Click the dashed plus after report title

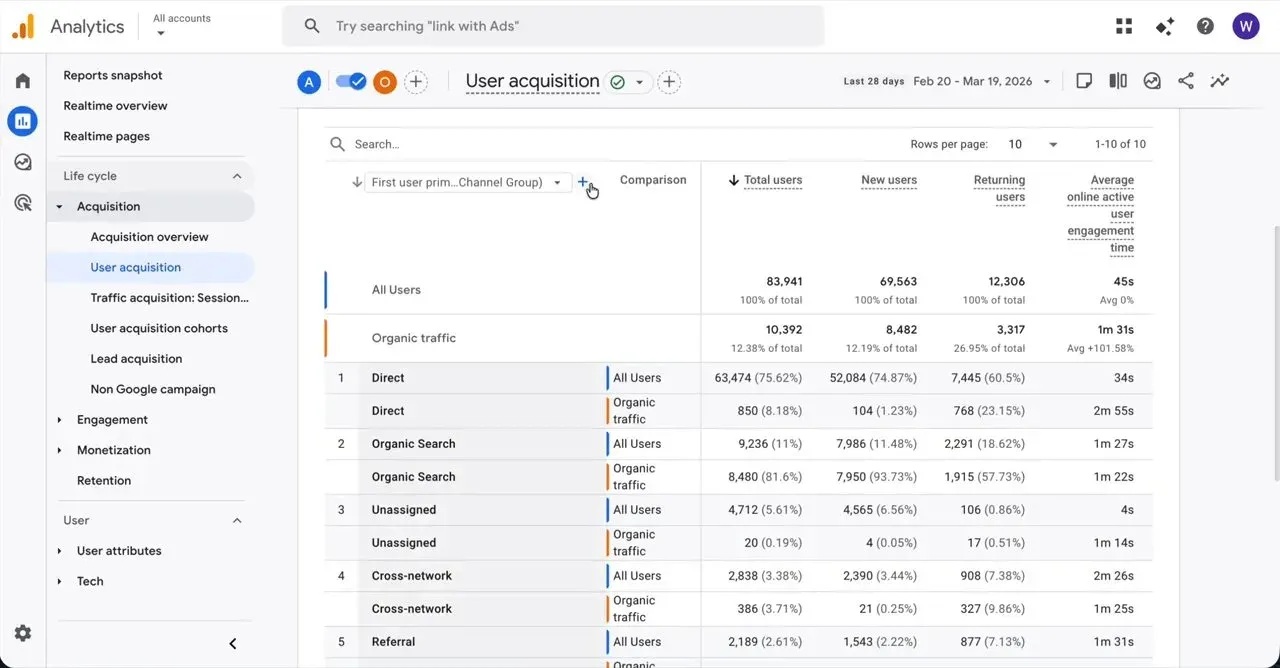[670, 82]
